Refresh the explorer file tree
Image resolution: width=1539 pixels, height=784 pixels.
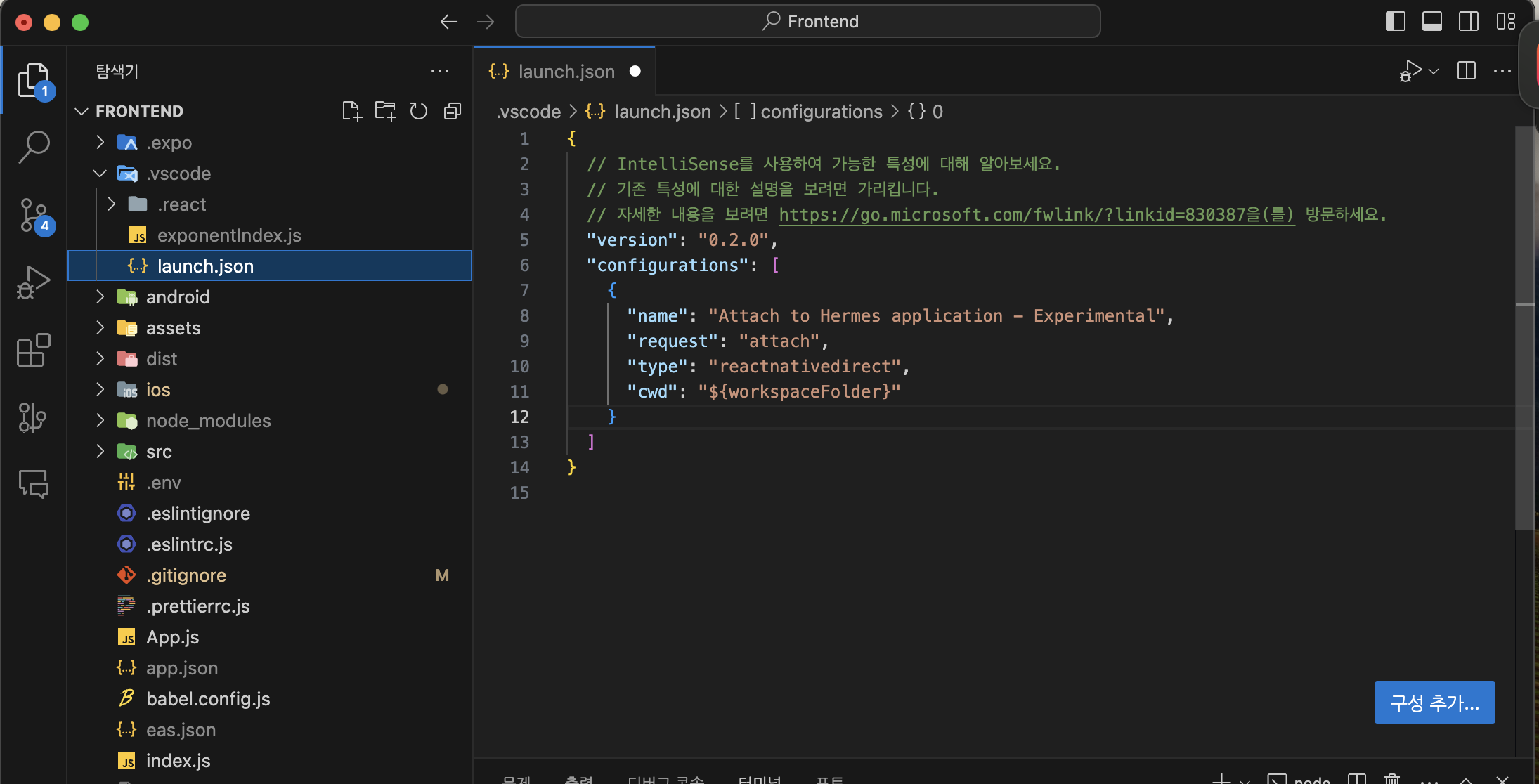pos(419,111)
